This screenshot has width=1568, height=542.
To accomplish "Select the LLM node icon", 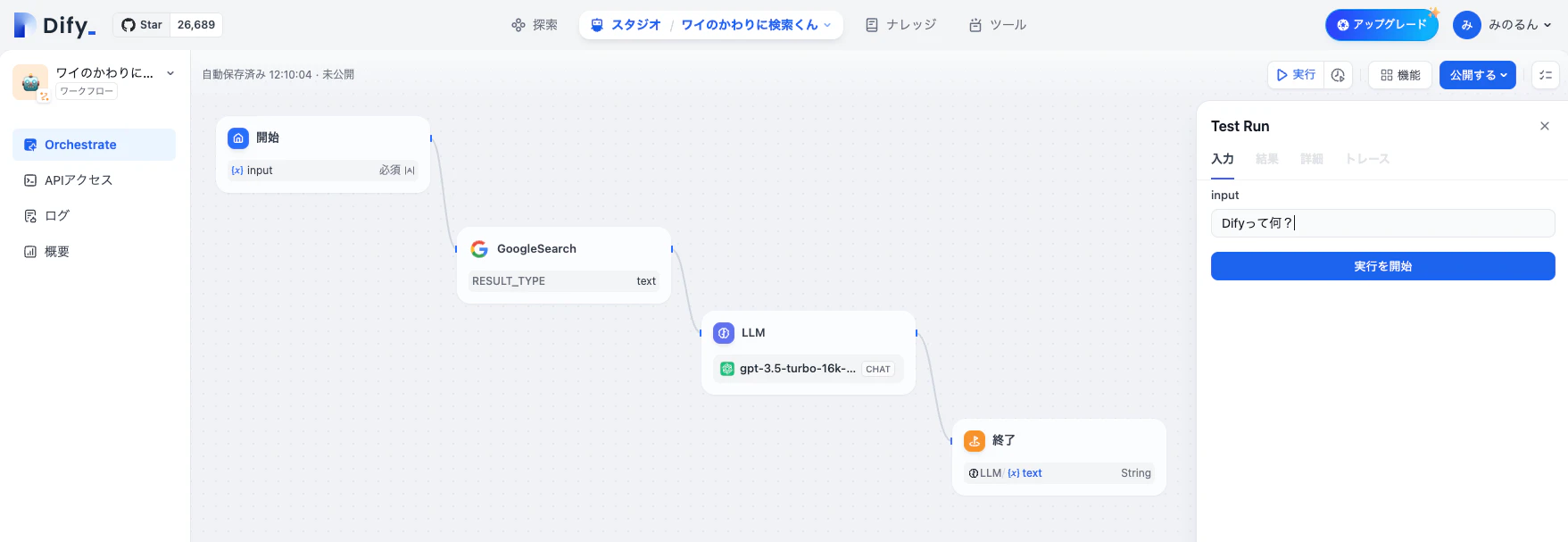I will tap(724, 333).
